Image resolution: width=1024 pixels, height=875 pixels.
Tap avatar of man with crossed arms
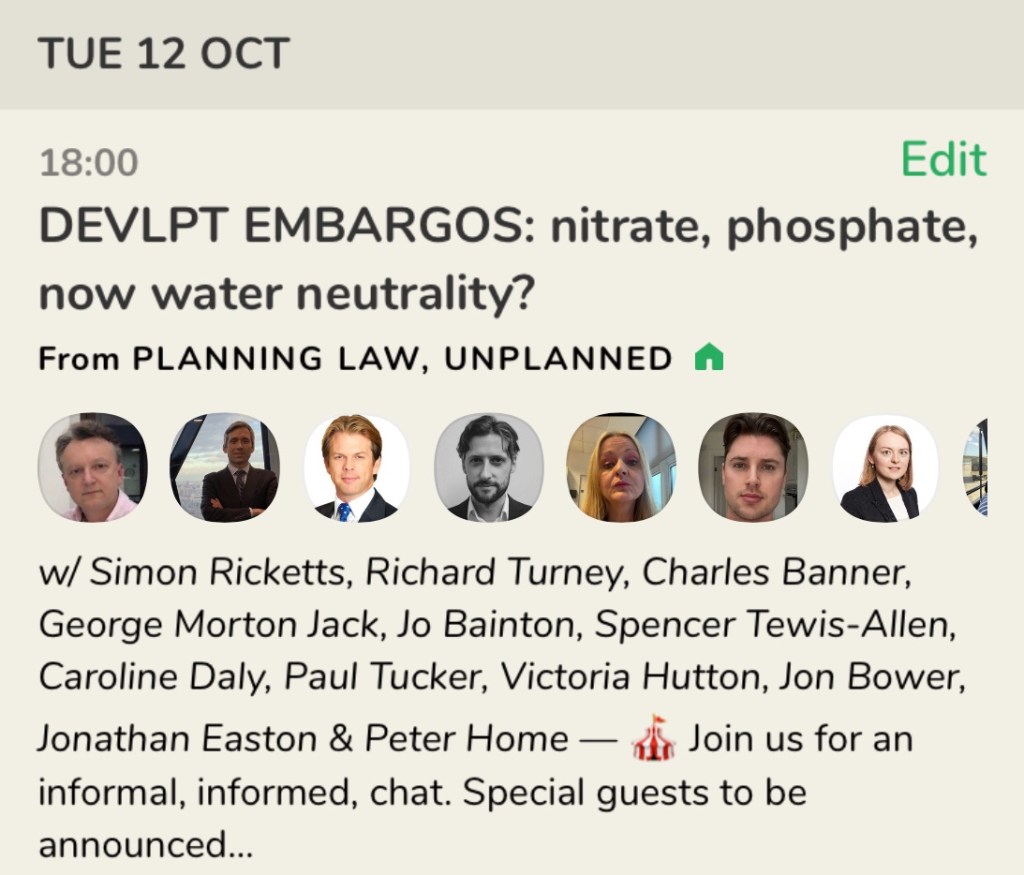[224, 468]
